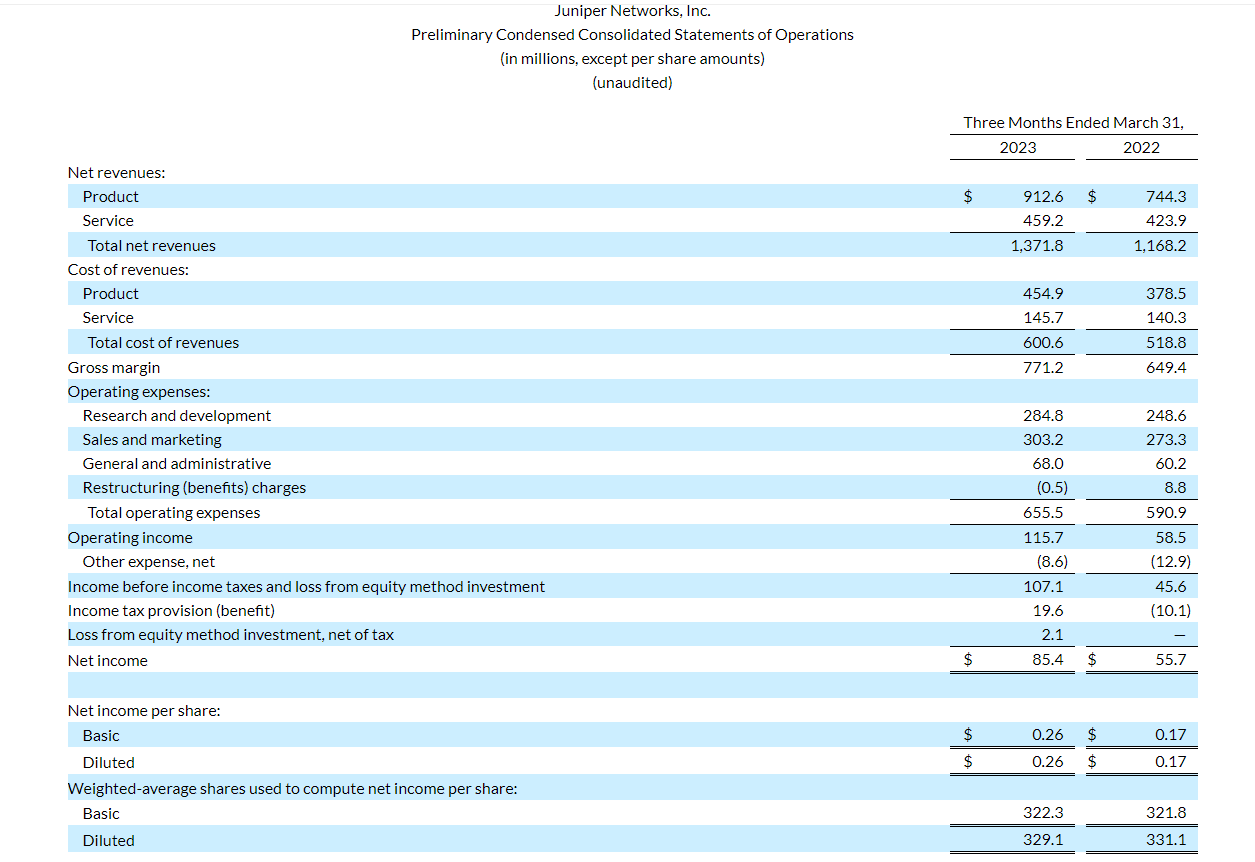
Task: Select the 2023 gross margin value 771.2
Action: coord(1043,367)
